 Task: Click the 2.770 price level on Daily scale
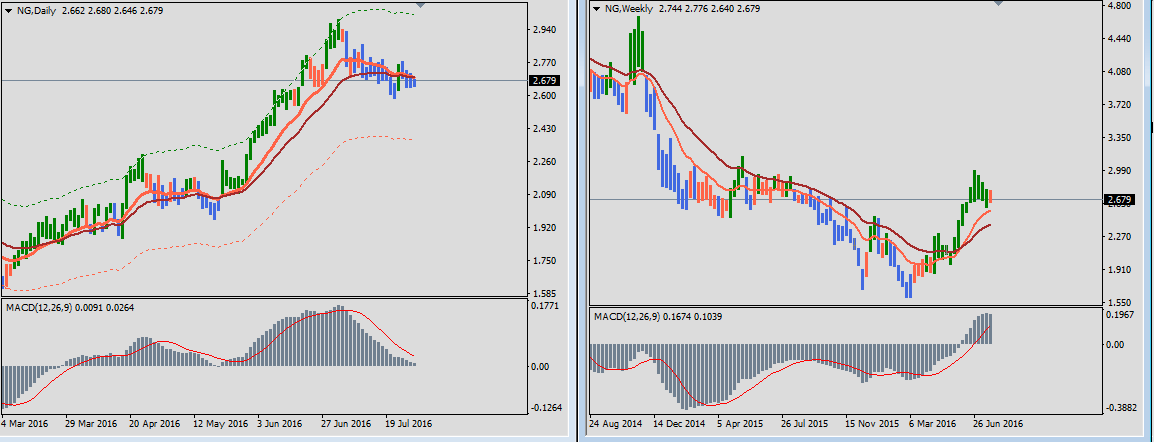(x=546, y=63)
